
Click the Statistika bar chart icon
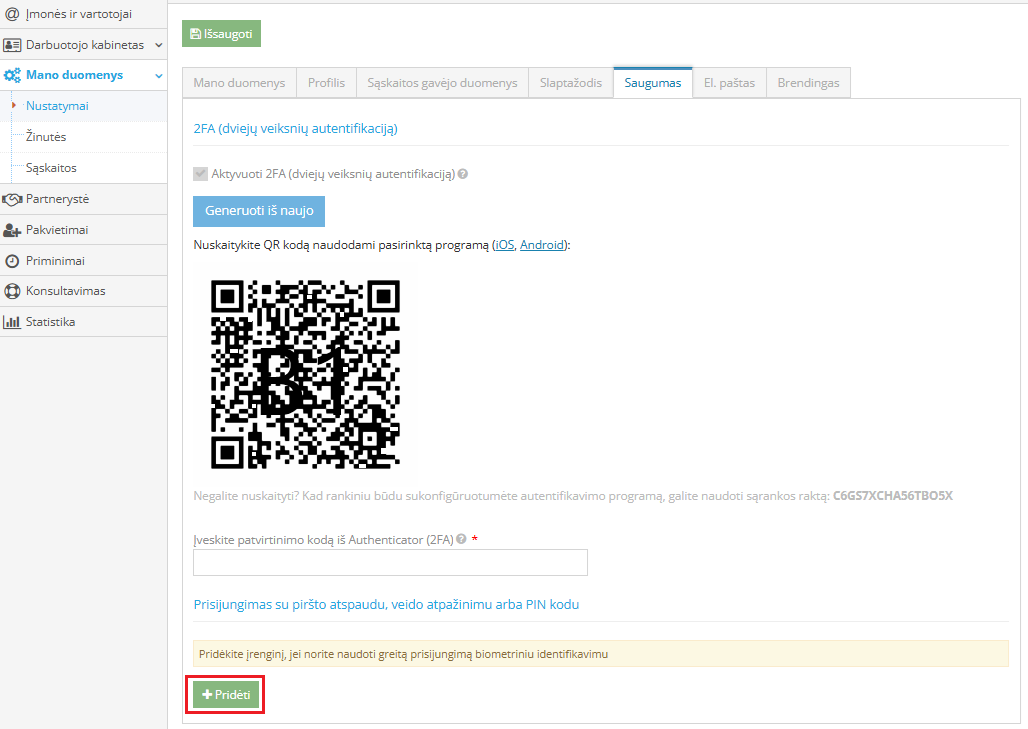pos(12,322)
